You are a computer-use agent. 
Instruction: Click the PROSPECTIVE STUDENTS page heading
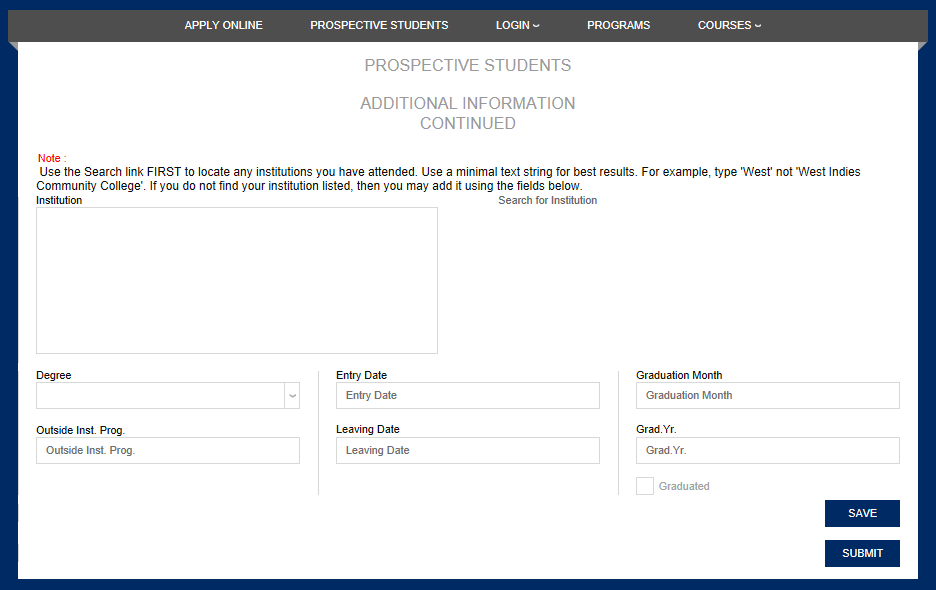coord(467,65)
